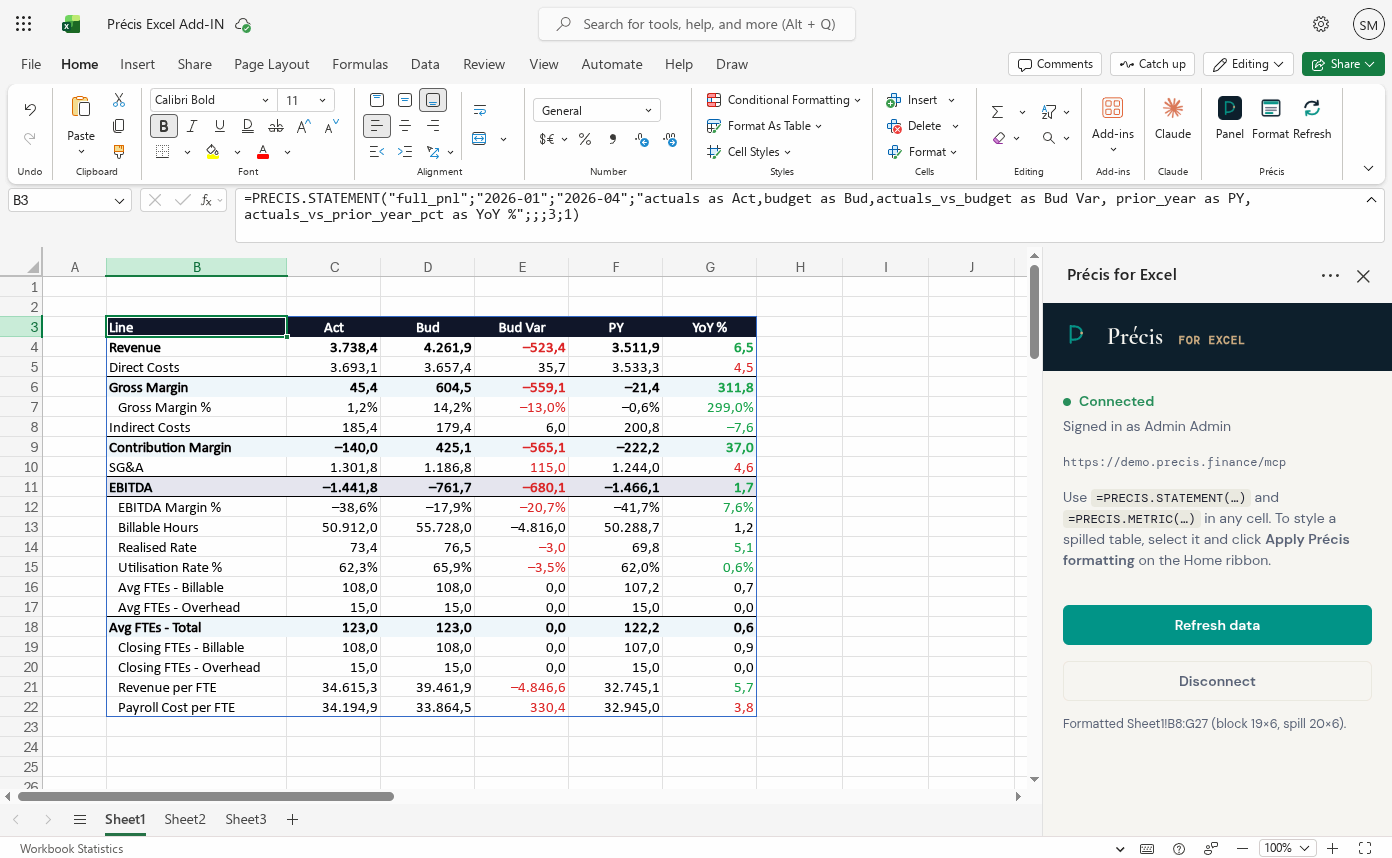Apply the yellow fill color
This screenshot has width=1392, height=858.
[212, 152]
